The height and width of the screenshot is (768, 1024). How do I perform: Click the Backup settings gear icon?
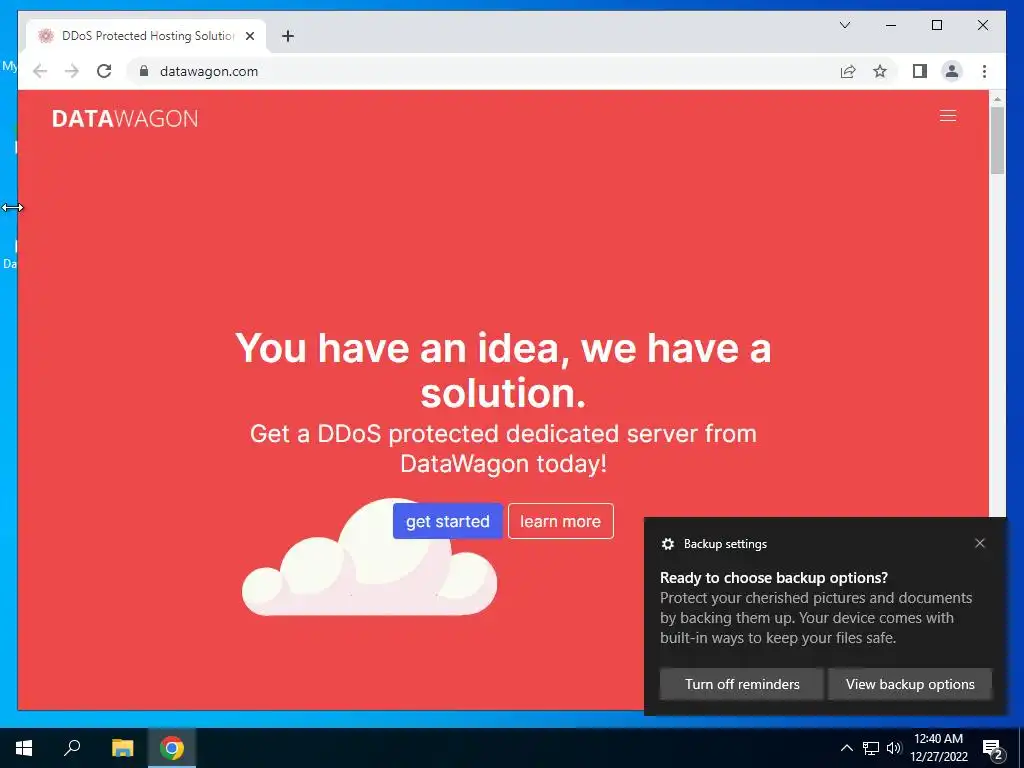[x=667, y=544]
